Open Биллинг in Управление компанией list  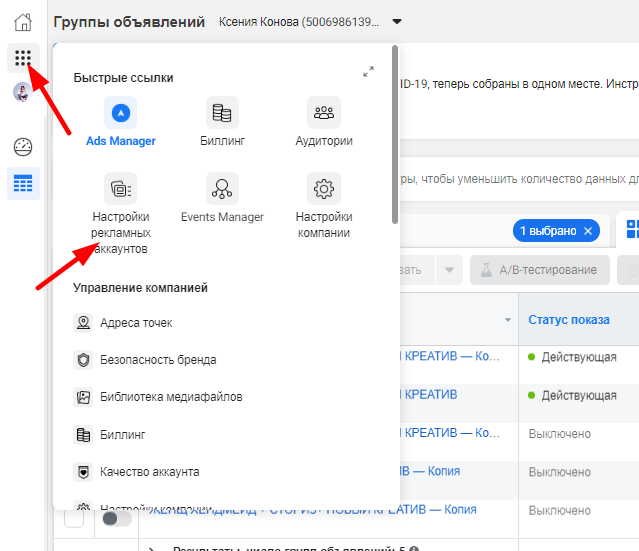click(109, 435)
